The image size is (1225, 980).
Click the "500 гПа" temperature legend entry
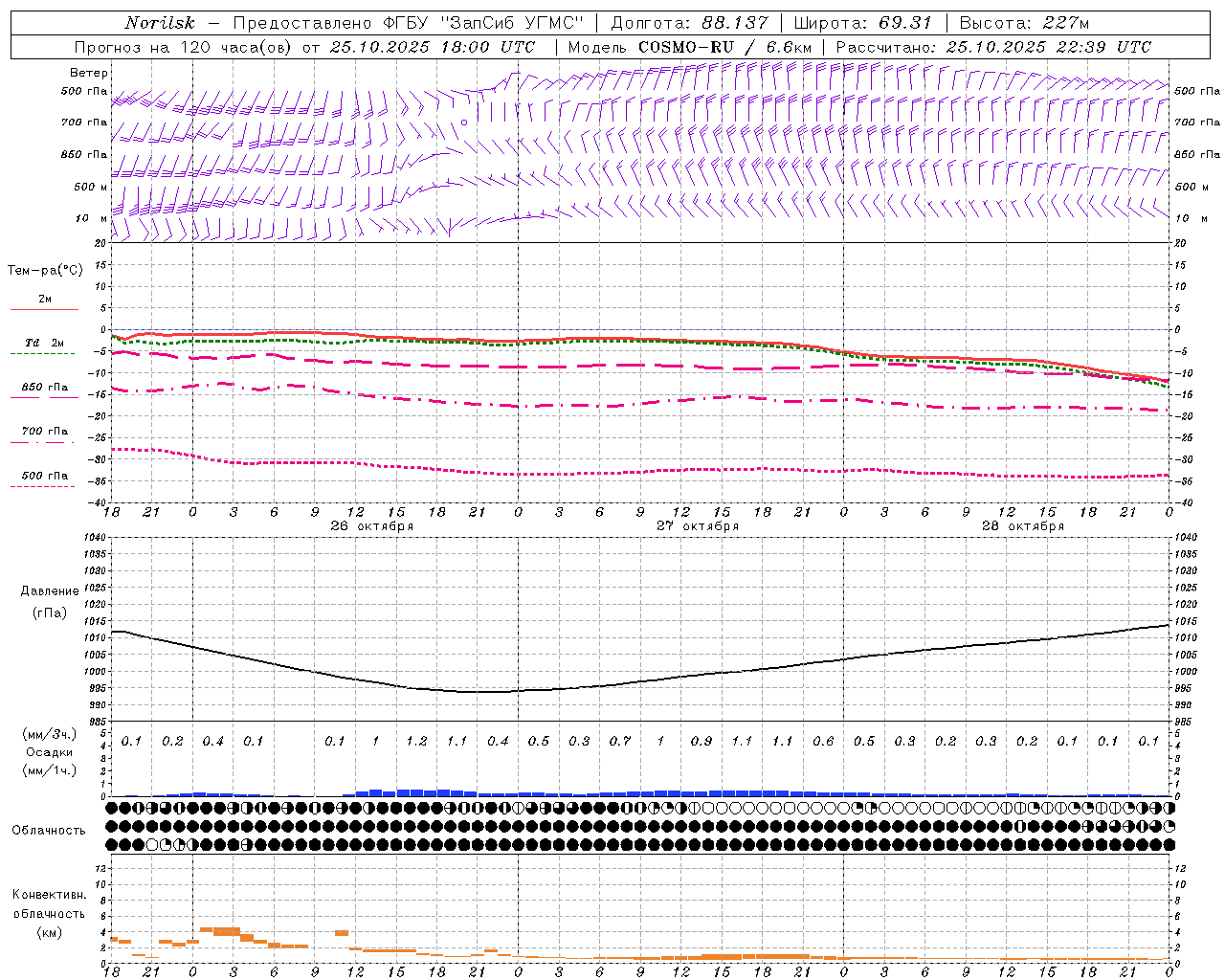[x=45, y=475]
